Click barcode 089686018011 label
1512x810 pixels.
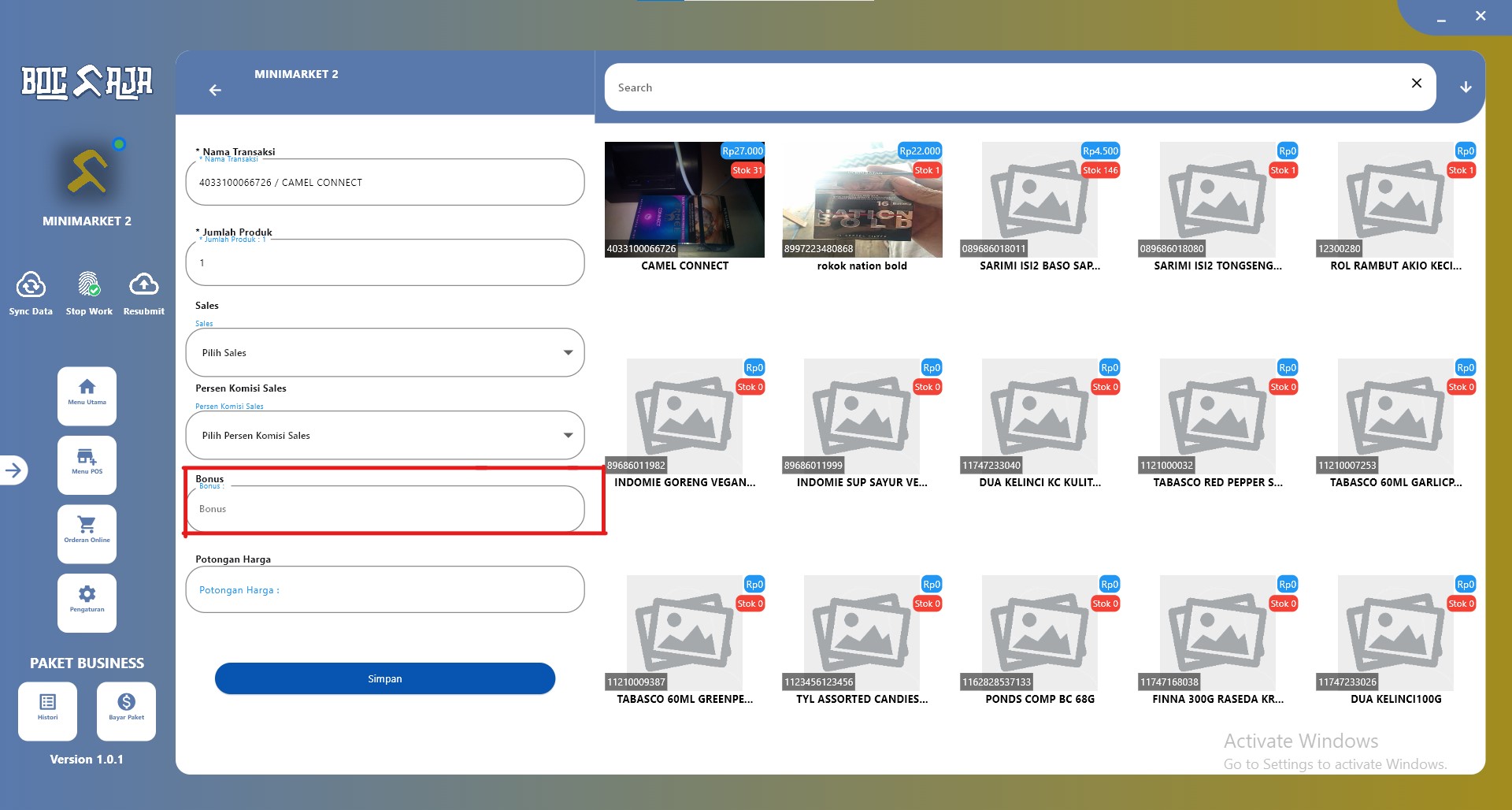tap(994, 249)
